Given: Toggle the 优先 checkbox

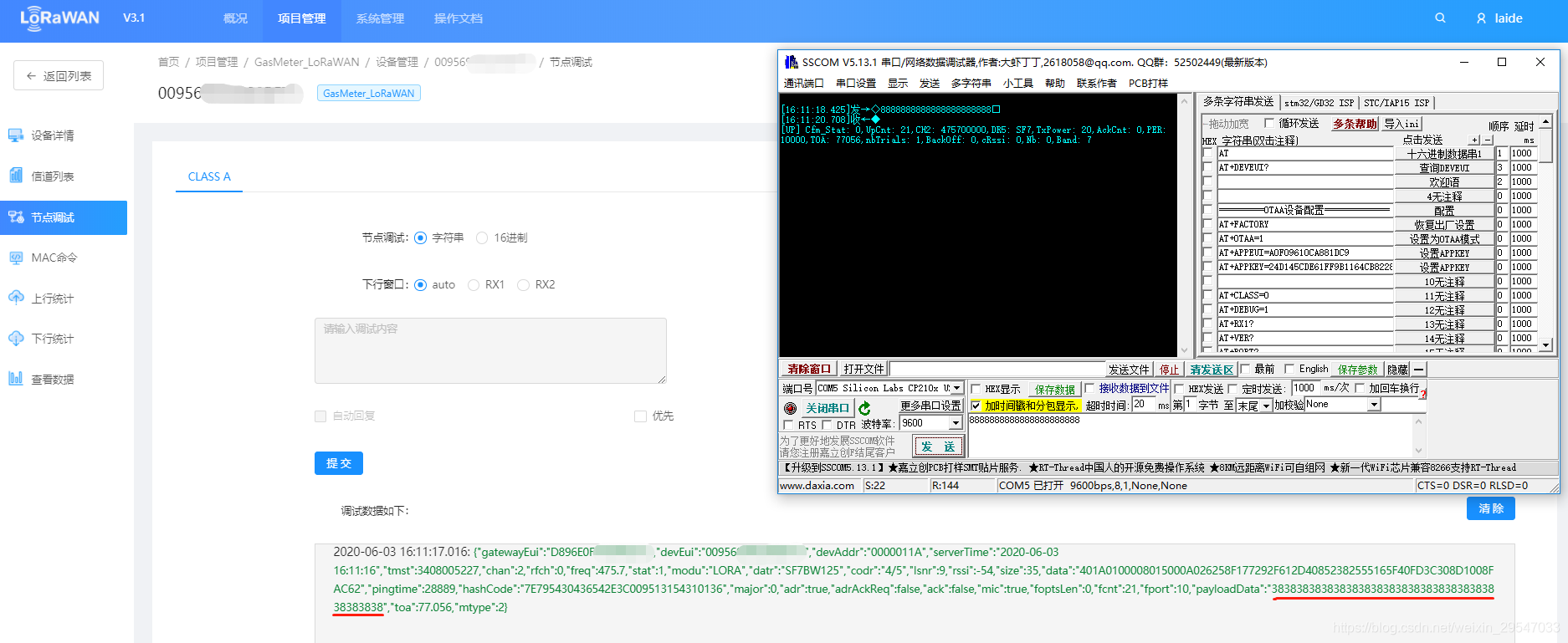Looking at the screenshot, I should tap(640, 416).
